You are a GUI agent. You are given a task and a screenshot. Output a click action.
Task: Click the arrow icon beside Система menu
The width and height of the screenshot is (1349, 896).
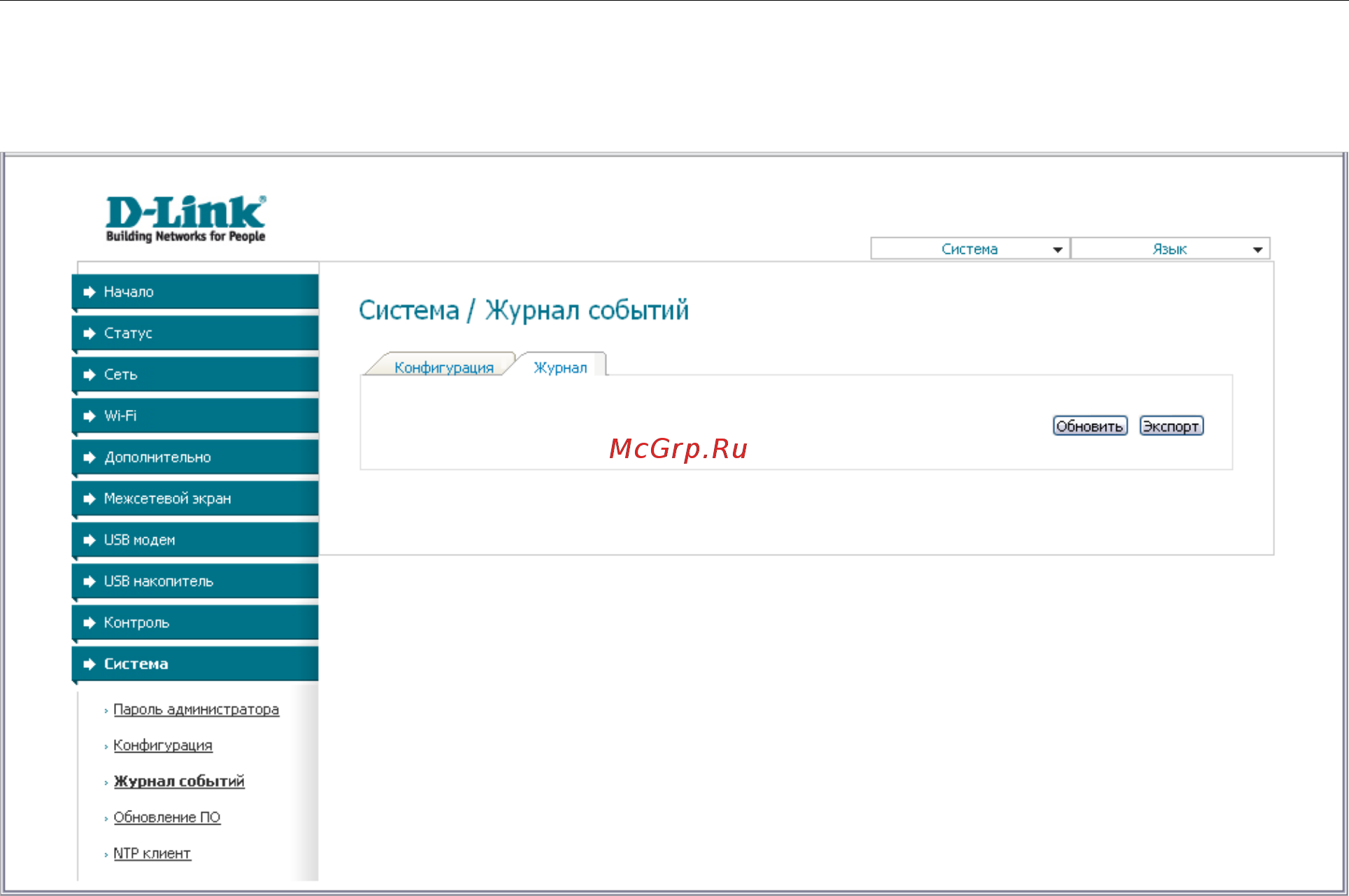point(89,664)
